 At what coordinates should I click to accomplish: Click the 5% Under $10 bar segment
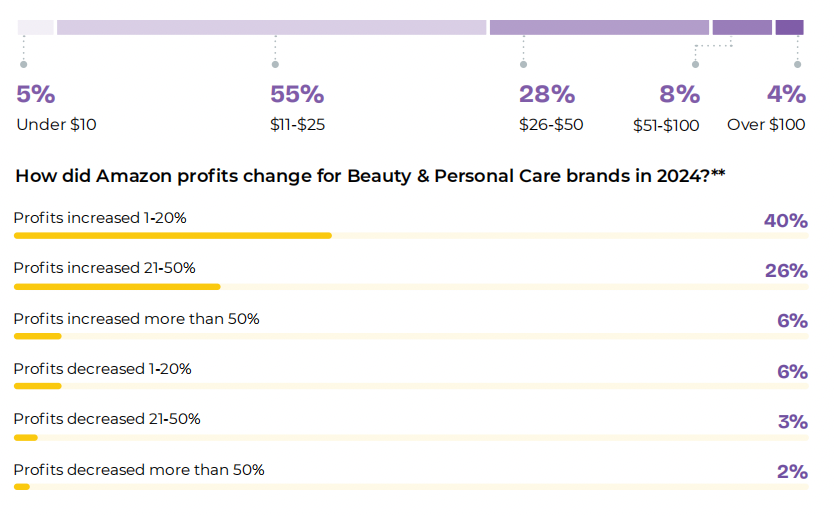(35, 27)
